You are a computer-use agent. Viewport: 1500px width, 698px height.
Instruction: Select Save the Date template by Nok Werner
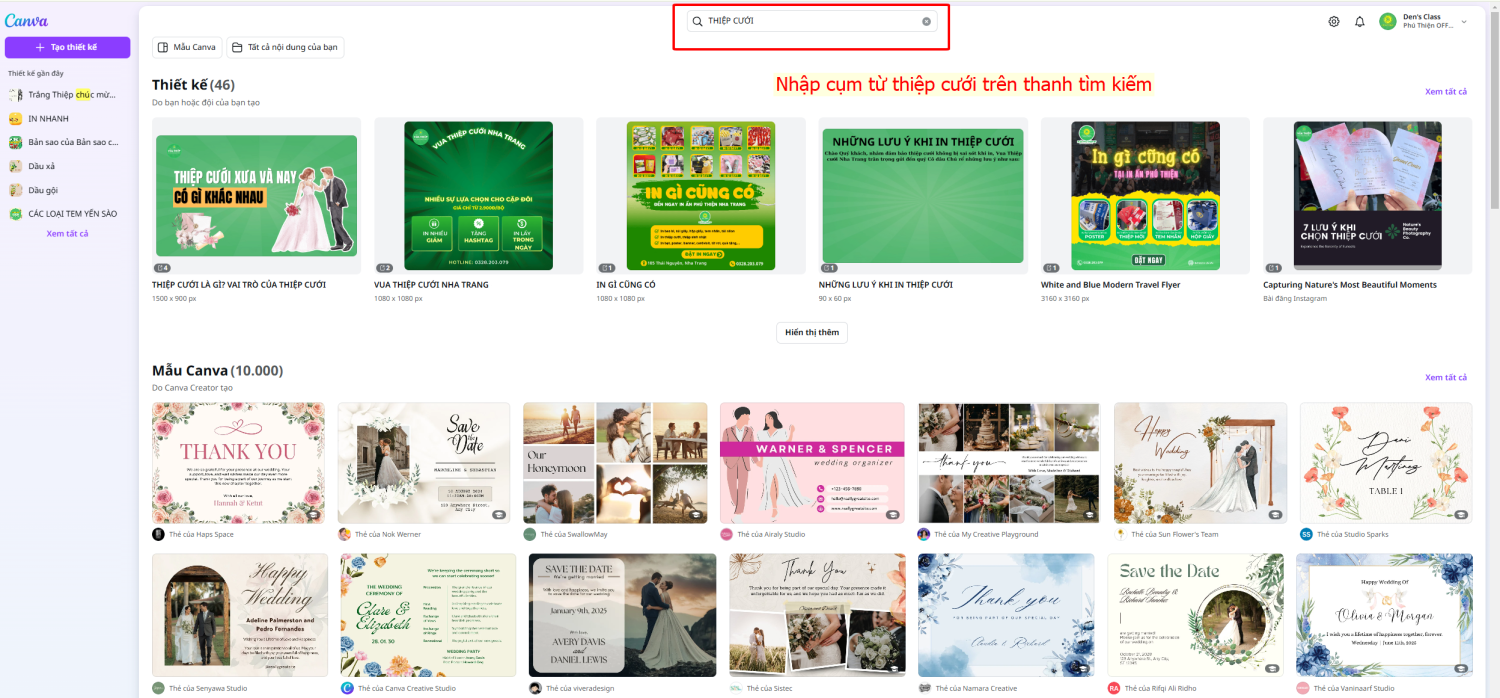click(x=424, y=463)
